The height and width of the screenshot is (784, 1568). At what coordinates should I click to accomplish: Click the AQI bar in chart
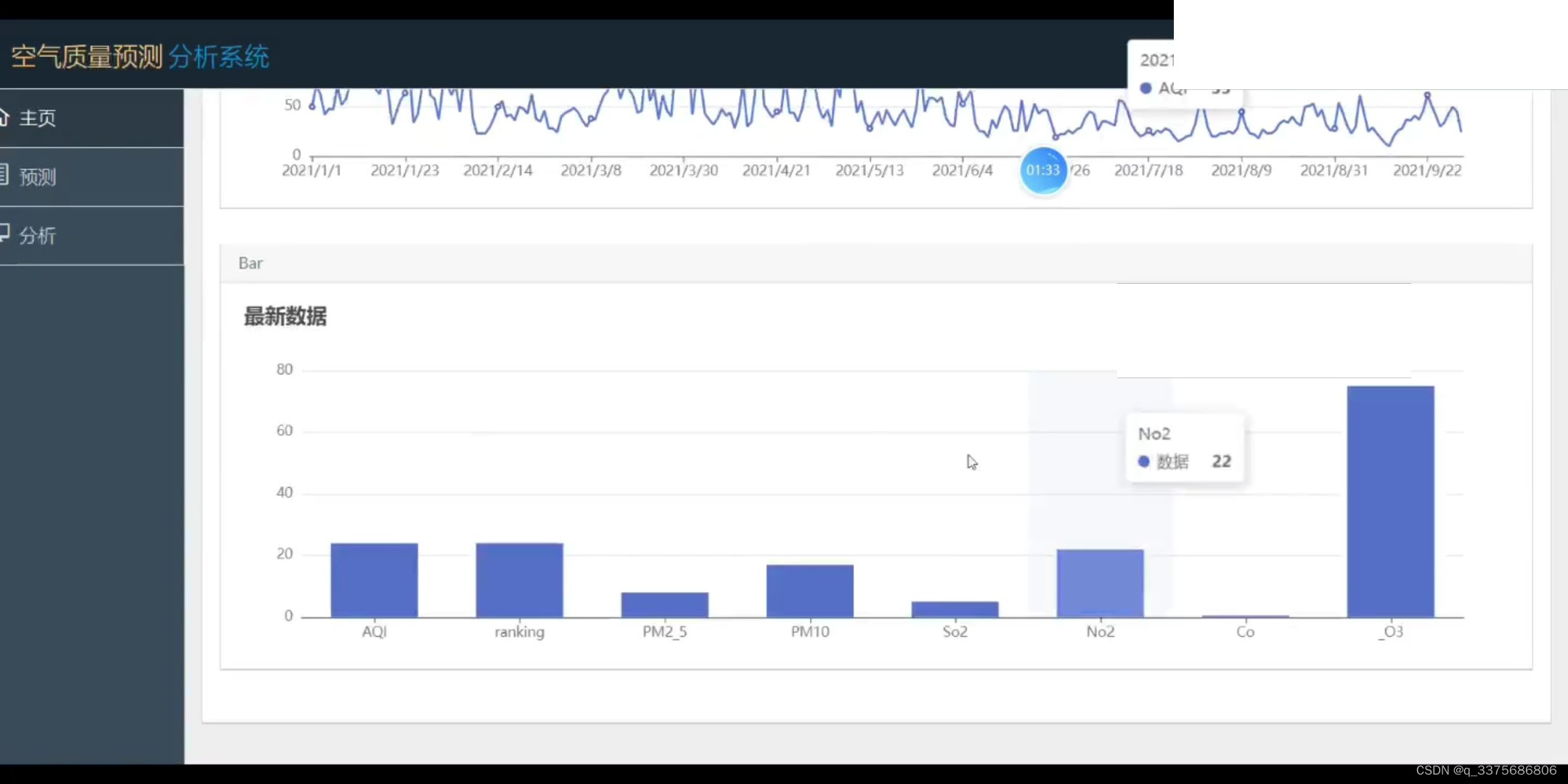click(x=374, y=580)
